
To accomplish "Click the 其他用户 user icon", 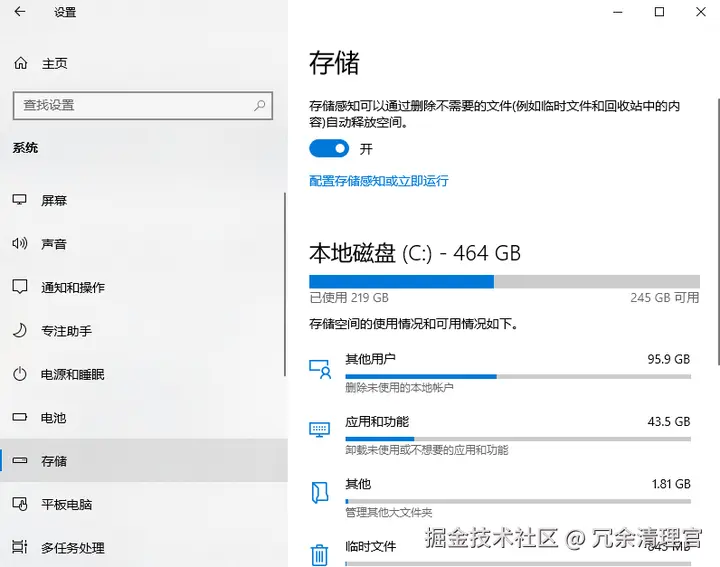I will 320,369.
